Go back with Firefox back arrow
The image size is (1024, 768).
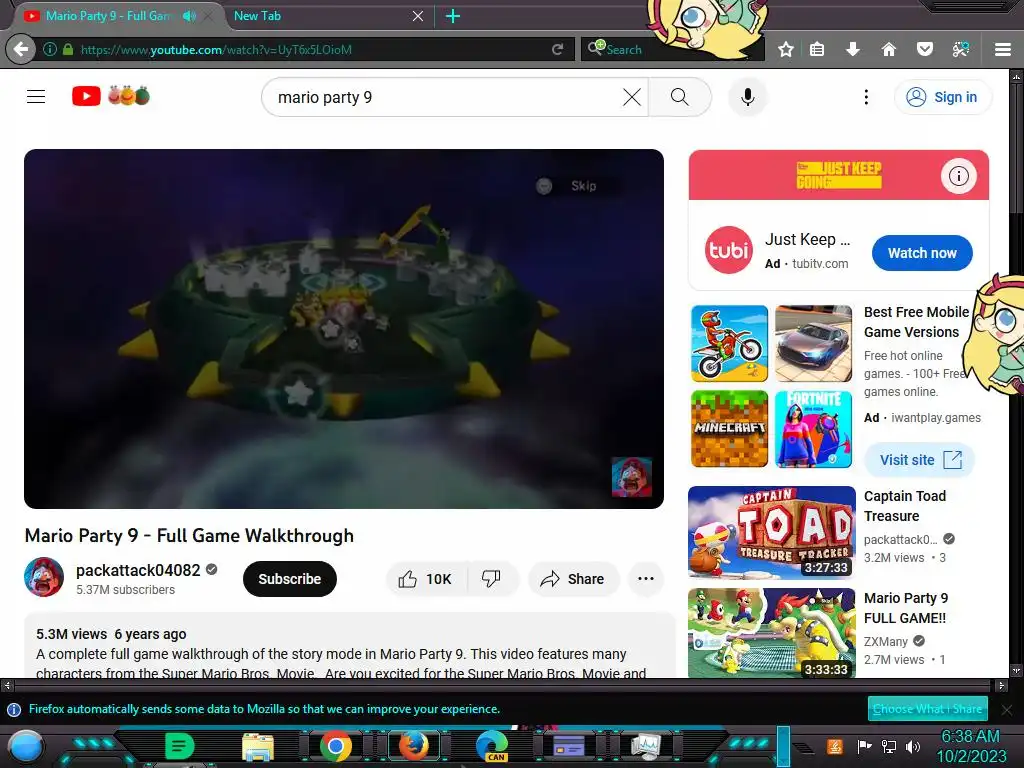21,49
